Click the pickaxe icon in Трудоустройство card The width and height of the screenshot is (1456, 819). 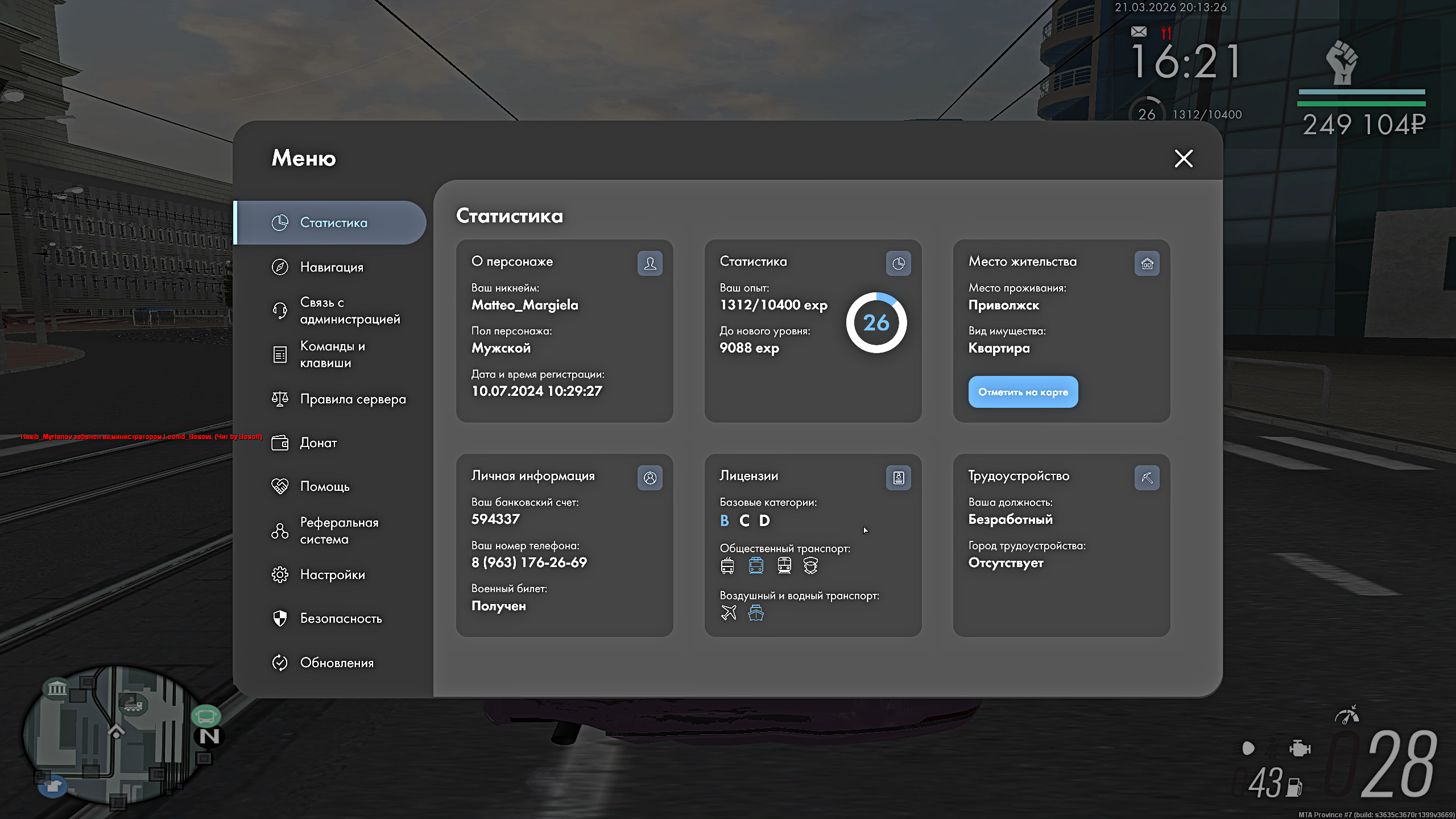click(x=1147, y=478)
